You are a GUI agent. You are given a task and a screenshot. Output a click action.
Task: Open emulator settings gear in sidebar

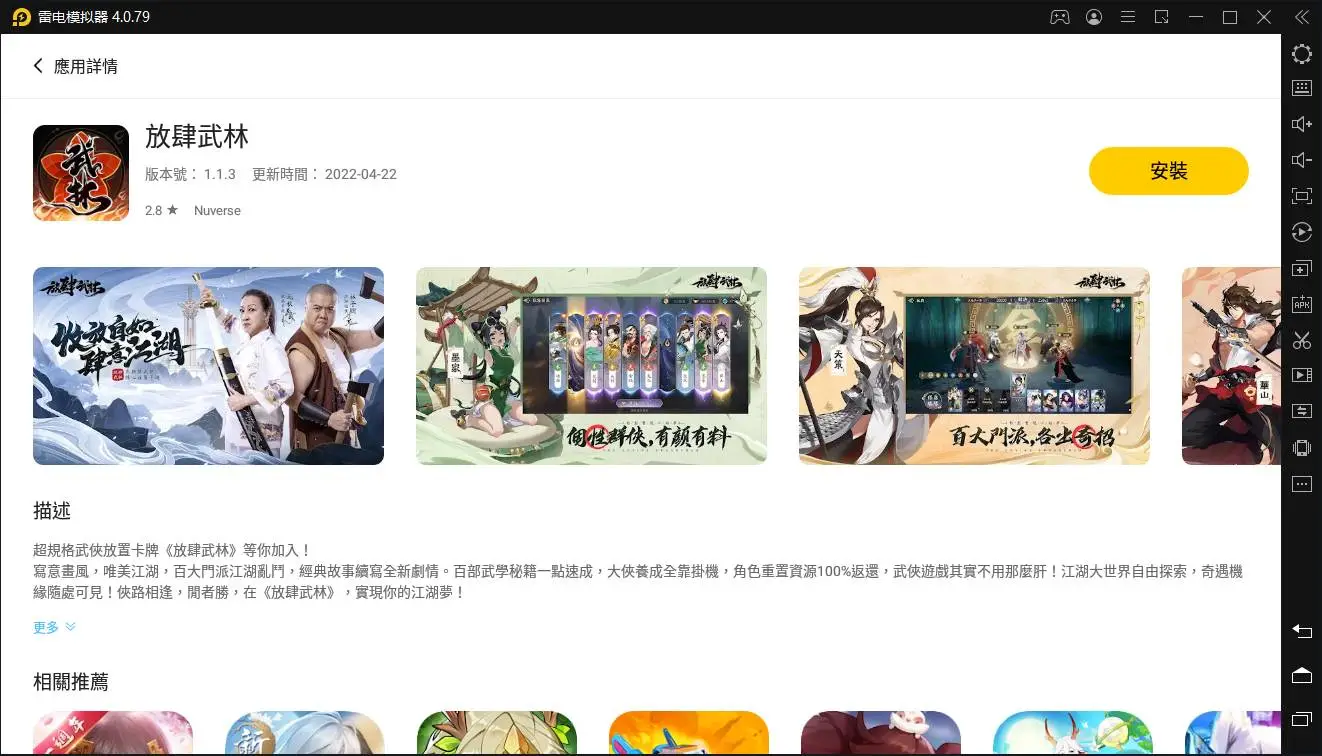tap(1301, 54)
